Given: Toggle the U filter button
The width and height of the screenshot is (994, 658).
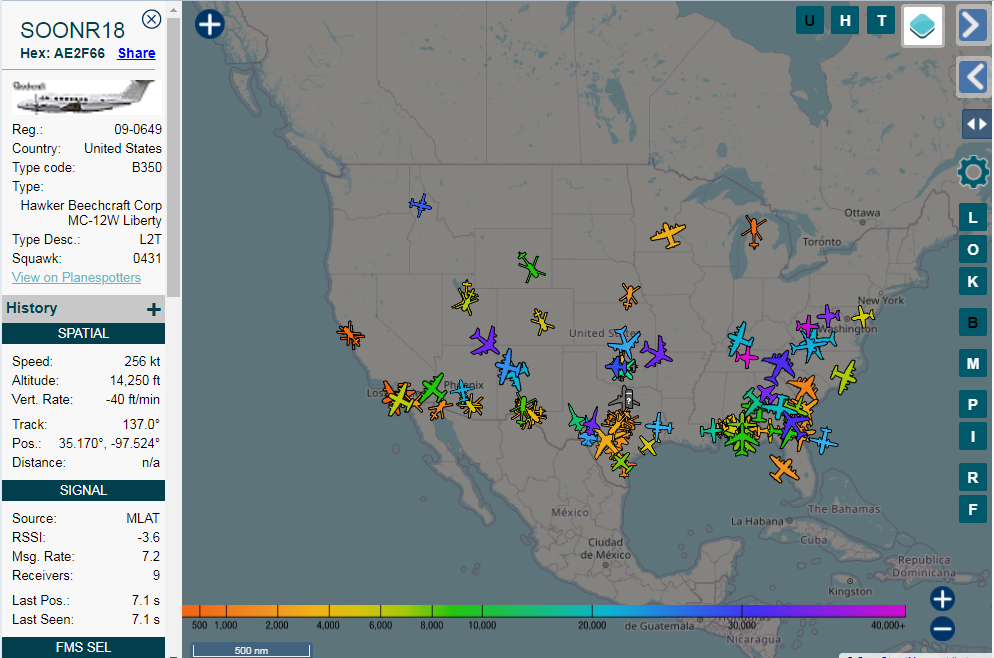Looking at the screenshot, I should 810,21.
